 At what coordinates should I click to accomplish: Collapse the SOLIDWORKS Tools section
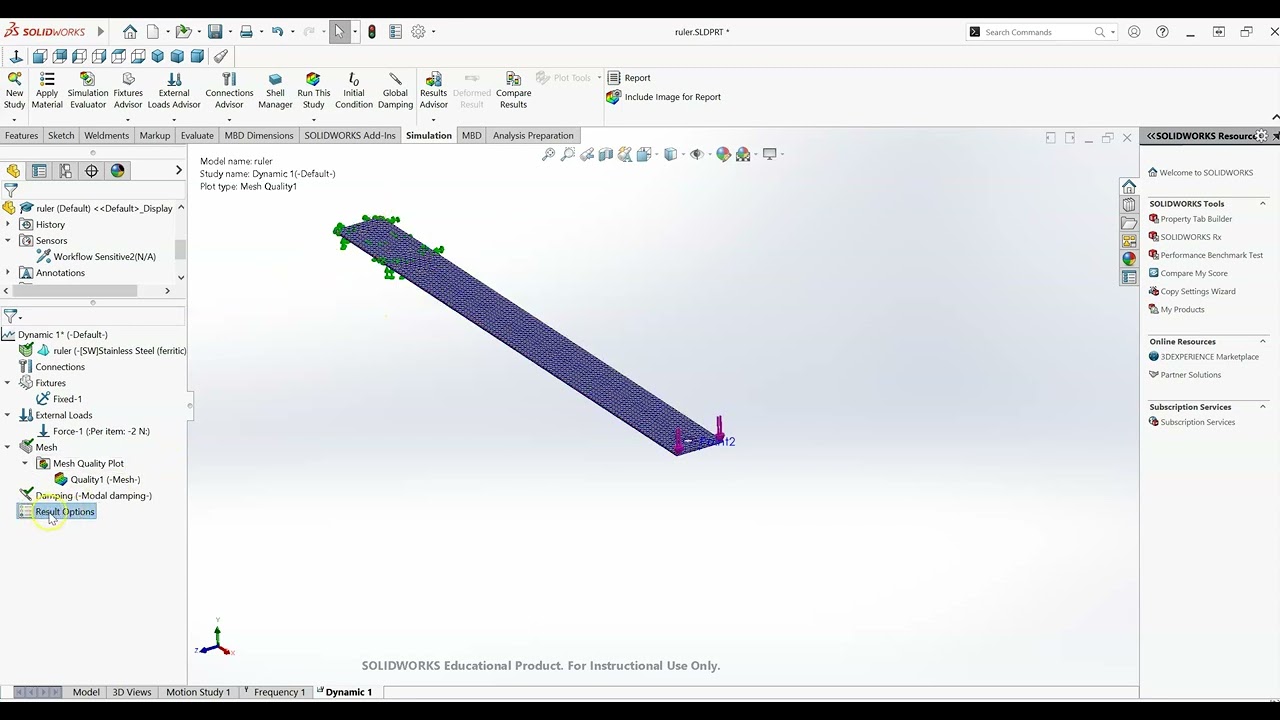pyautogui.click(x=1262, y=204)
